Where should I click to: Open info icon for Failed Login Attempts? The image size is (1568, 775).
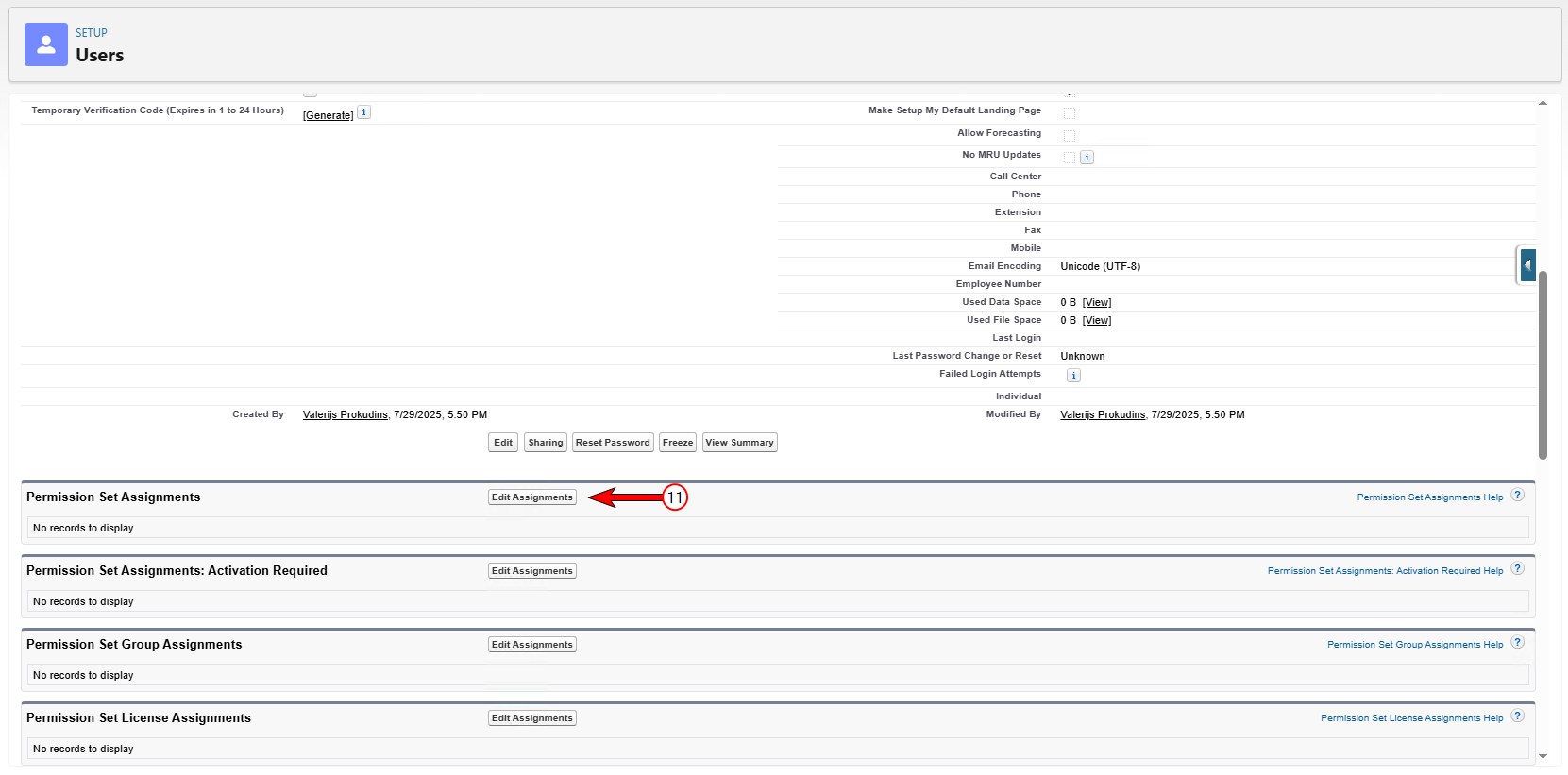1073,376
